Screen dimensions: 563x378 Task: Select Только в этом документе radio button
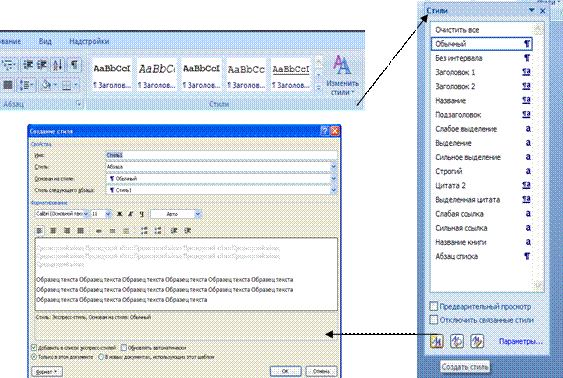pos(34,357)
